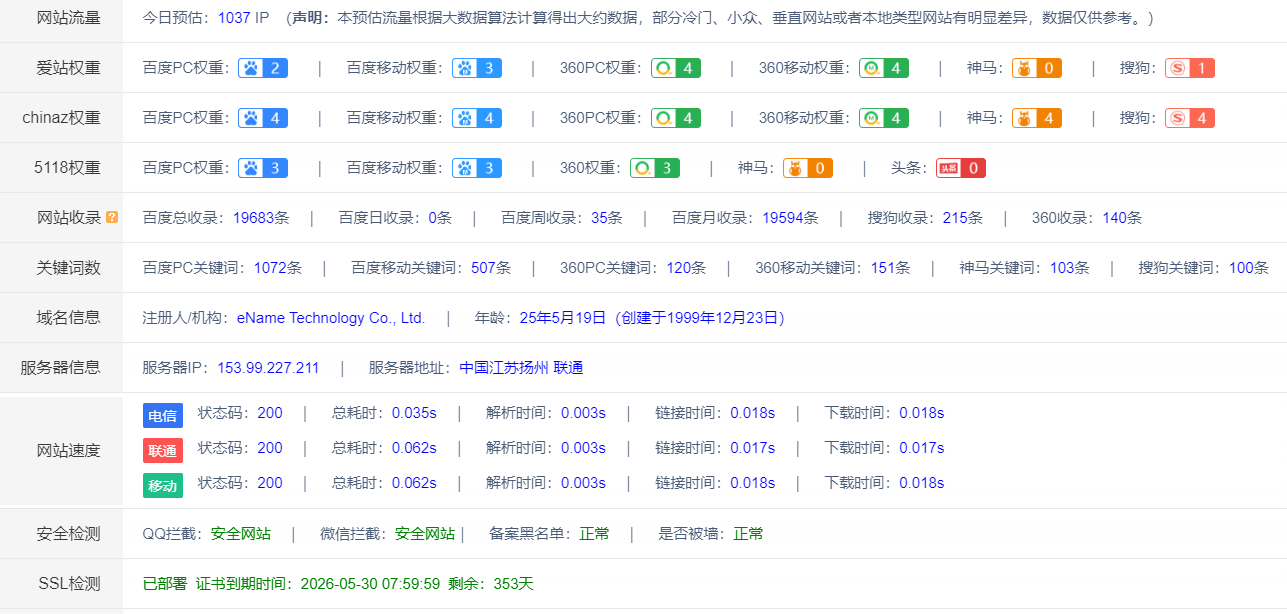1287x614 pixels.
Task: Click Shenma weight badge in 5118权重 row
Action: [808, 168]
